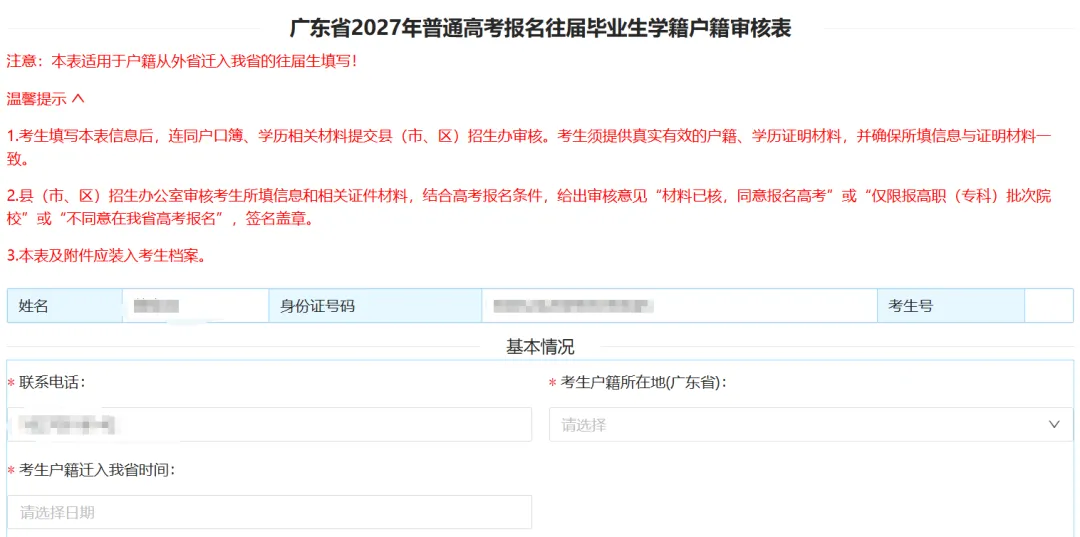Viewport: 1080px width, 537px height.
Task: Click tip 2 about 招生办公室审核
Action: (529, 208)
